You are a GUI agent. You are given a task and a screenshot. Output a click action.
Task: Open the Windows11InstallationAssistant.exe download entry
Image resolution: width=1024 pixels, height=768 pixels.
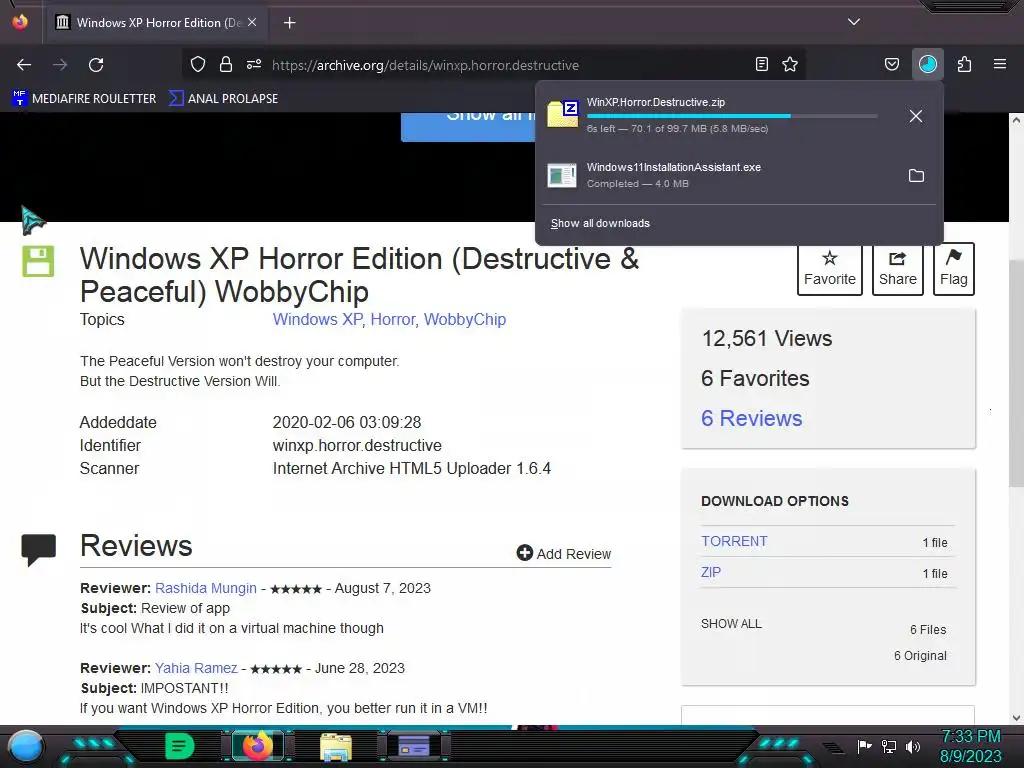click(718, 175)
